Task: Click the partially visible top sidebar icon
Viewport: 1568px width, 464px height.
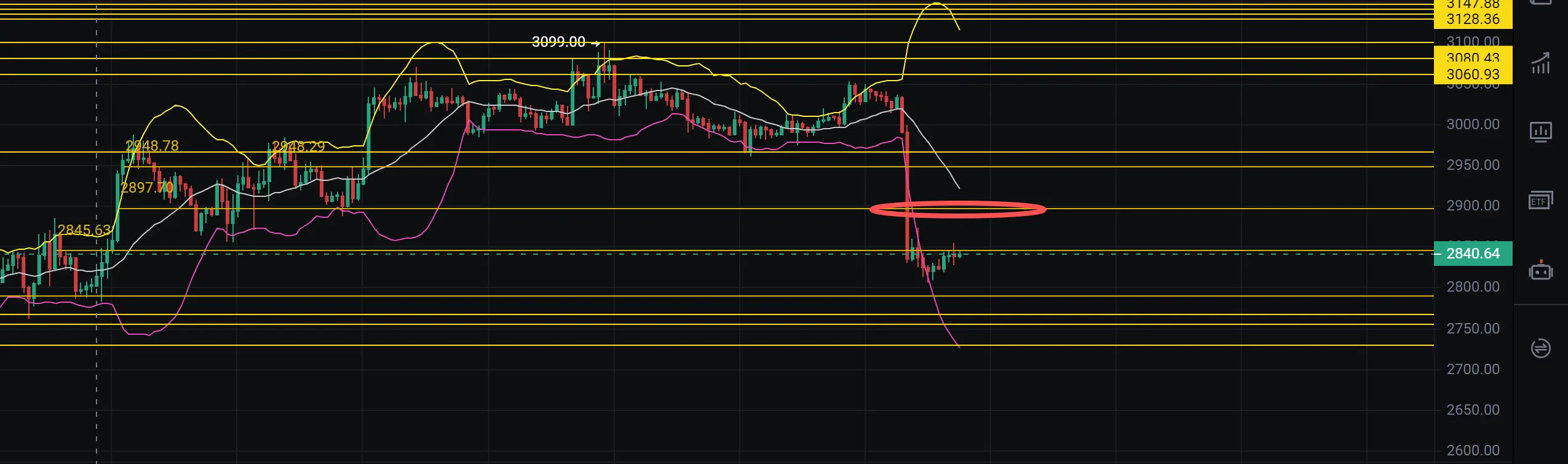Action: 1540,2
